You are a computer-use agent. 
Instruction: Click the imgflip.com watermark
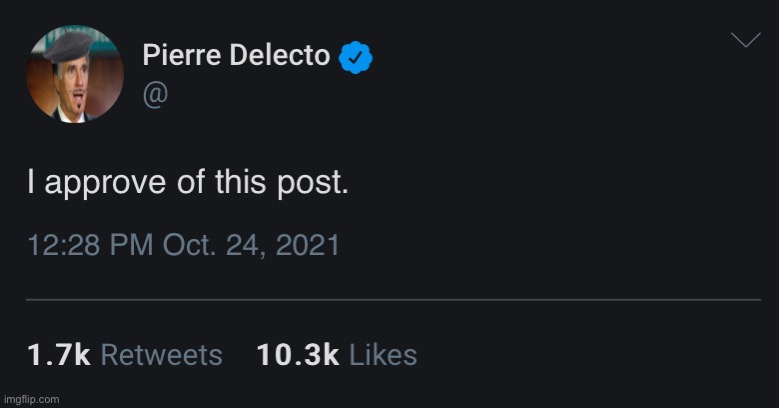[31, 399]
